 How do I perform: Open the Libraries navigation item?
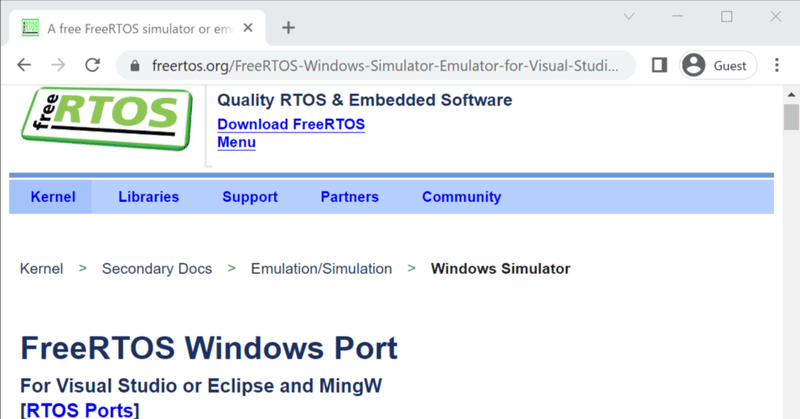148,197
